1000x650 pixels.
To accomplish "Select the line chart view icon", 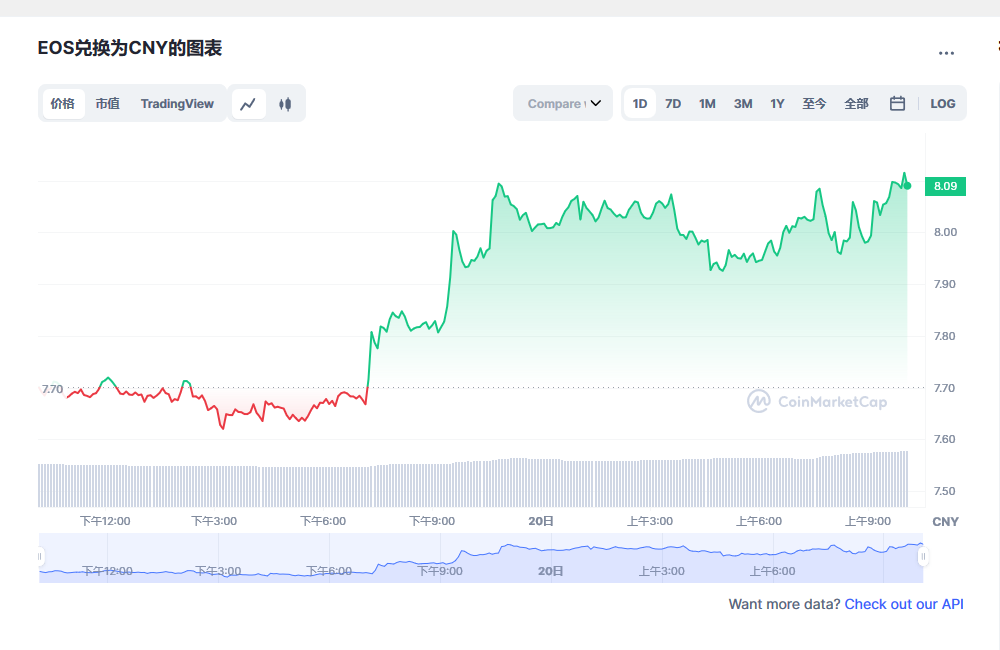I will click(x=248, y=103).
